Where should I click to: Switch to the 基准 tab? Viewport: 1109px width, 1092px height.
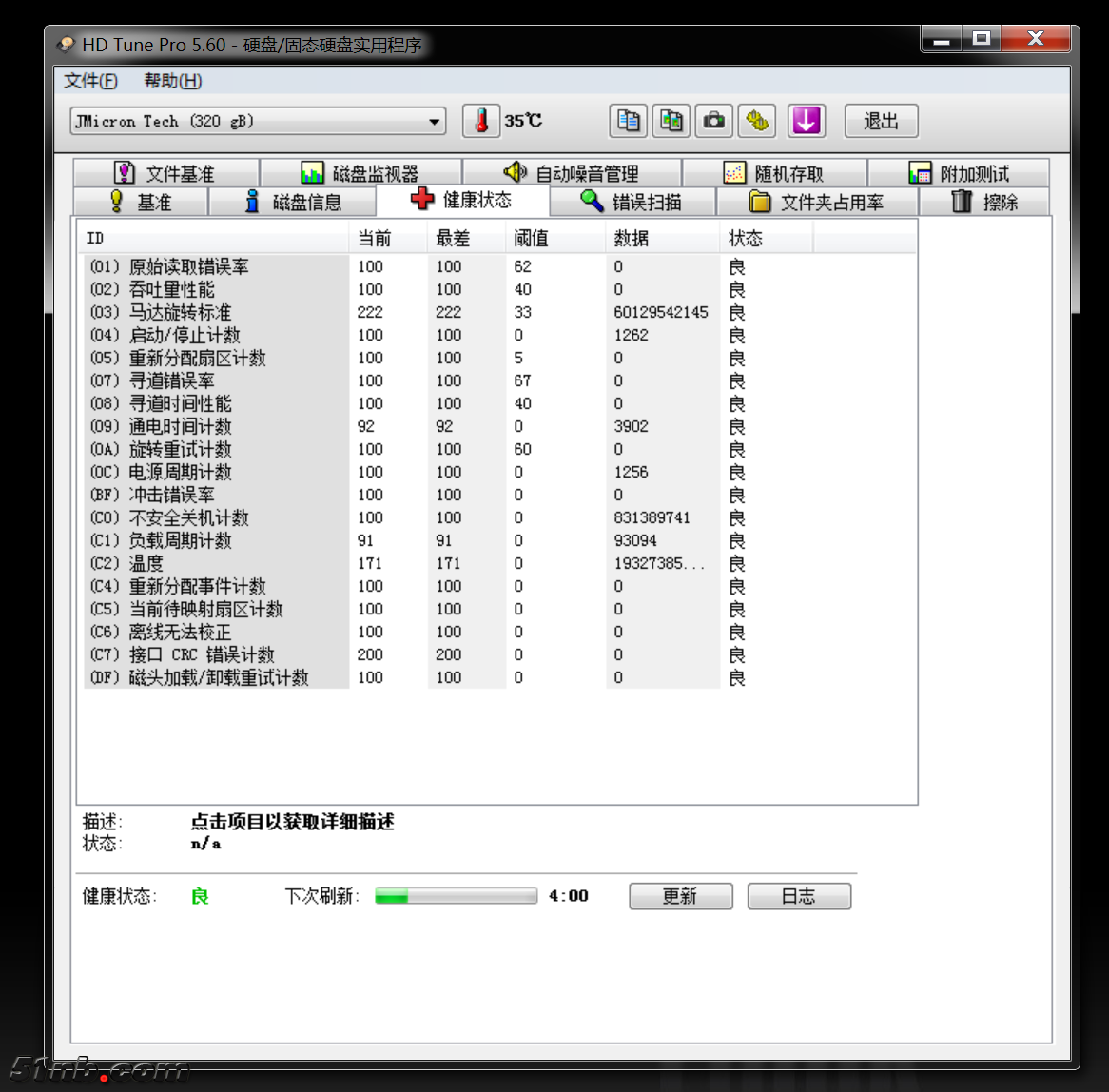tap(141, 203)
